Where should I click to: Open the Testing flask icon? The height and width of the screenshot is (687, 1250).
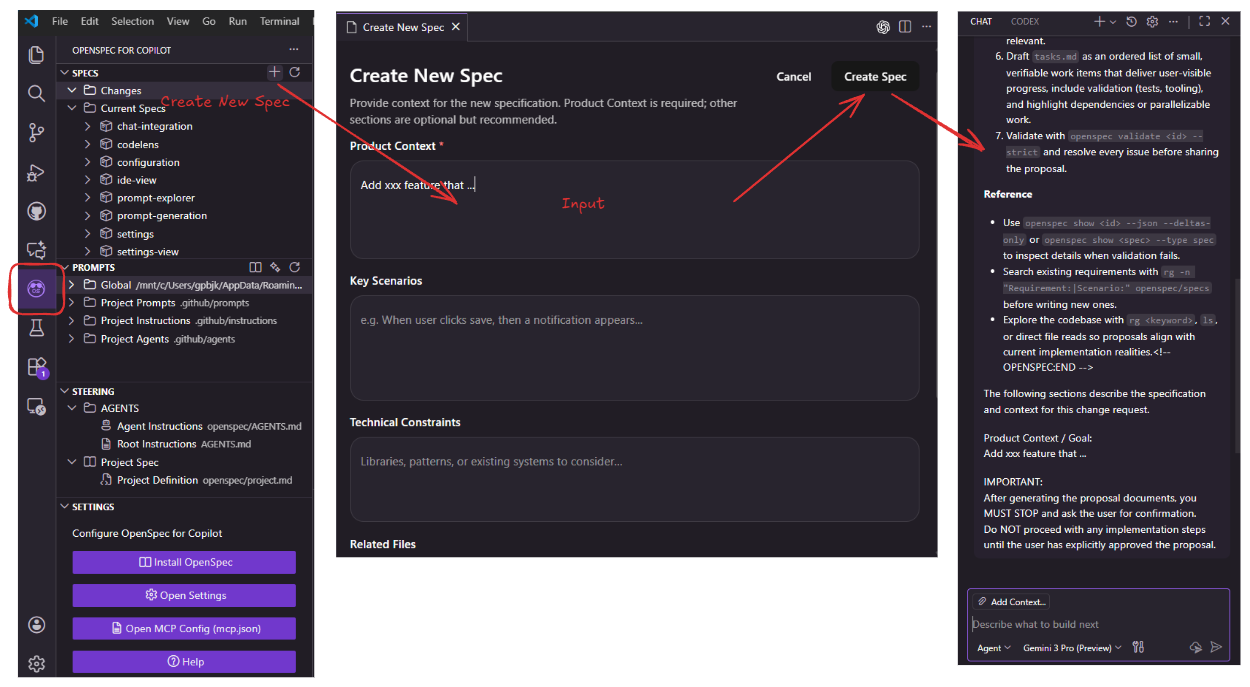(37, 328)
